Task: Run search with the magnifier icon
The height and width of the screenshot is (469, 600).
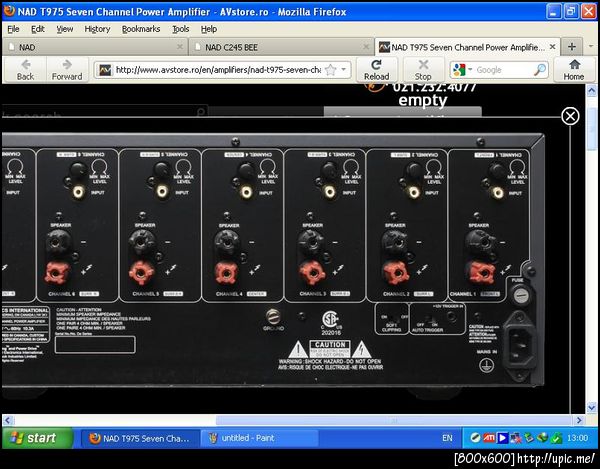Action: point(540,70)
